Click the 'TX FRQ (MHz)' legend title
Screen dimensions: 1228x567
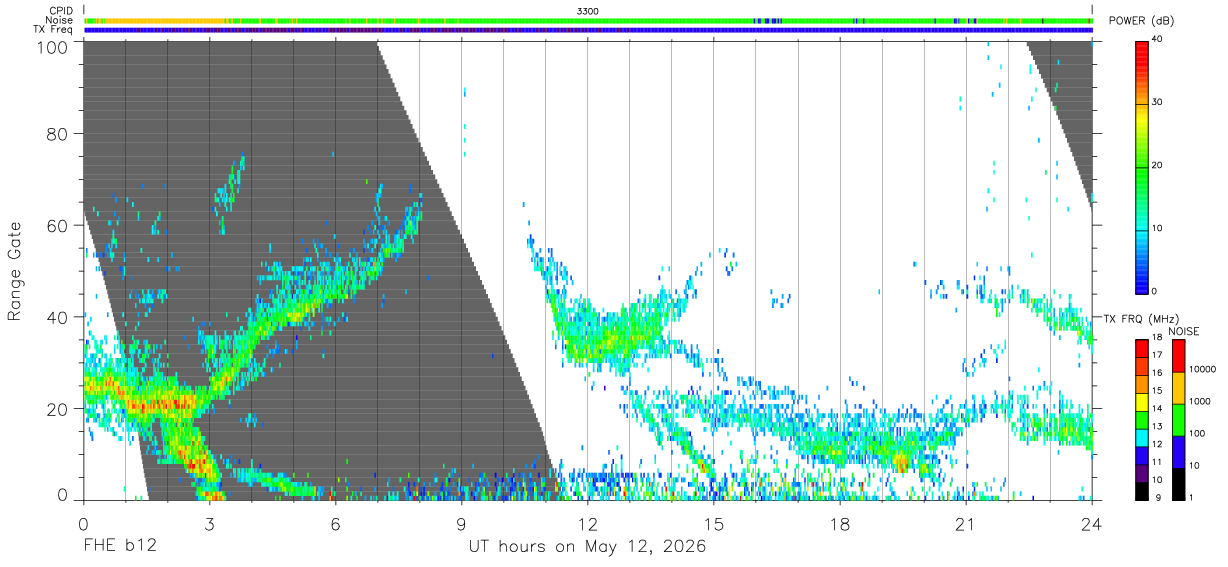pos(1142,318)
